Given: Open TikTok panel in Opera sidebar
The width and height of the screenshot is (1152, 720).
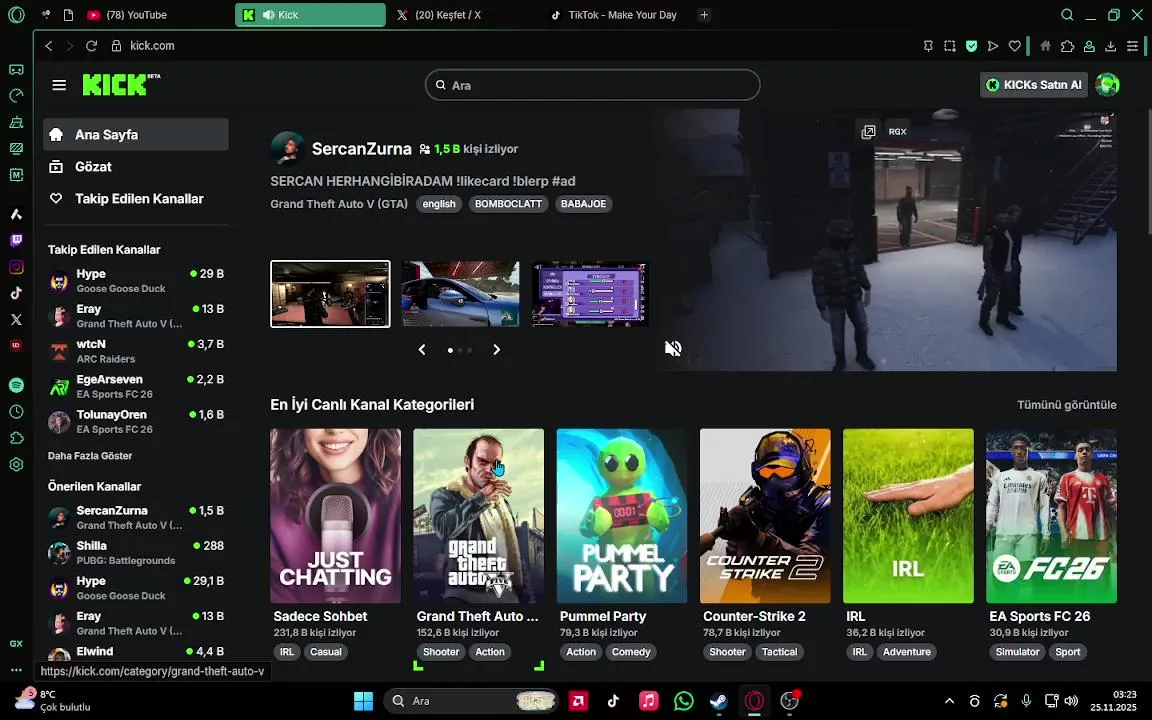Looking at the screenshot, I should click(16, 293).
